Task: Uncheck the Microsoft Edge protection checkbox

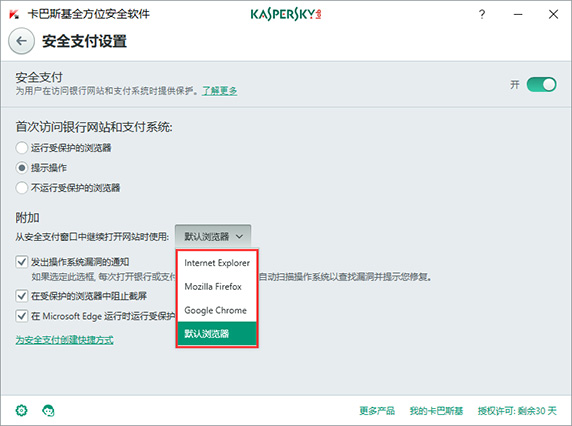Action: (x=22, y=315)
